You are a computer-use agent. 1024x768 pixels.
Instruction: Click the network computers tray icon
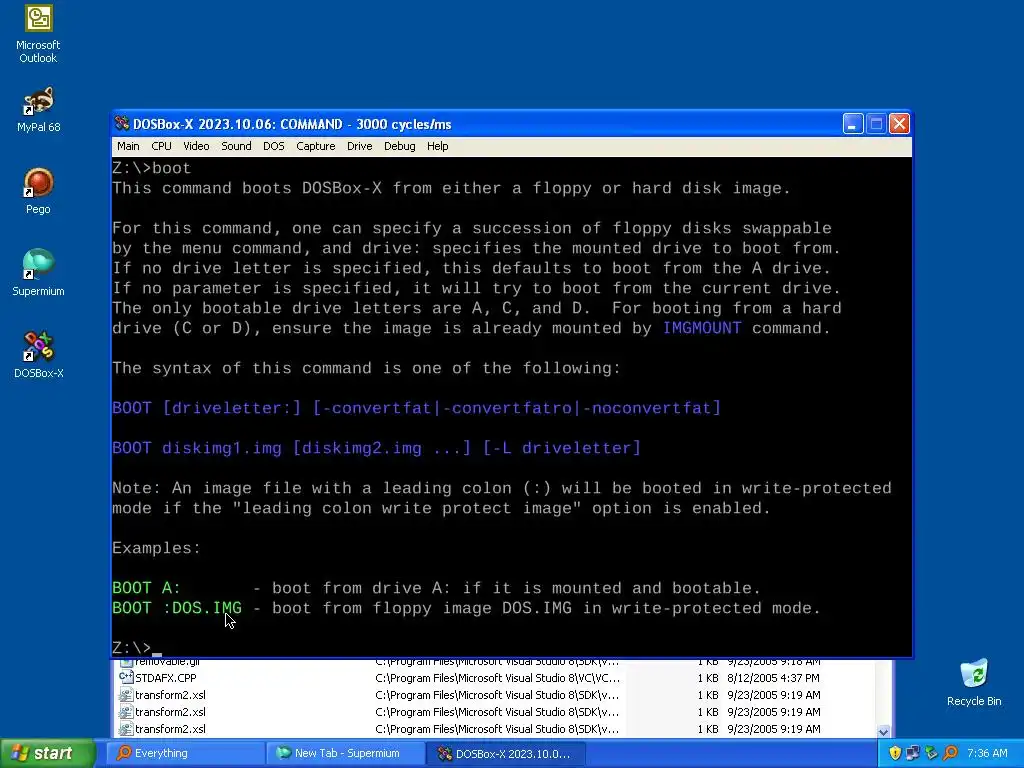pos(913,753)
